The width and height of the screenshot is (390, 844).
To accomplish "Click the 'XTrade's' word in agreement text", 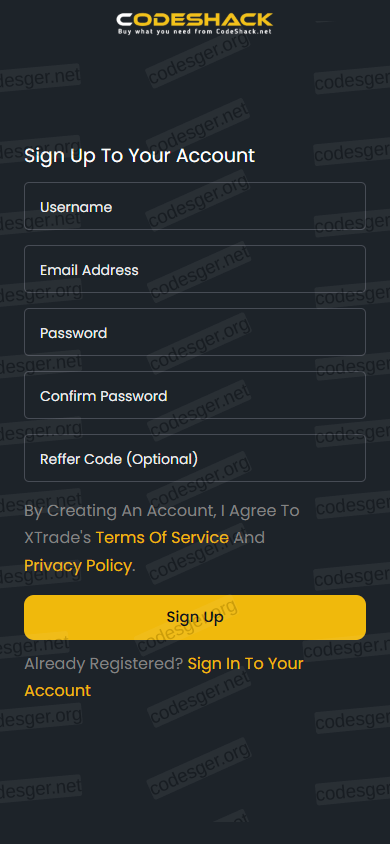I will [58, 537].
